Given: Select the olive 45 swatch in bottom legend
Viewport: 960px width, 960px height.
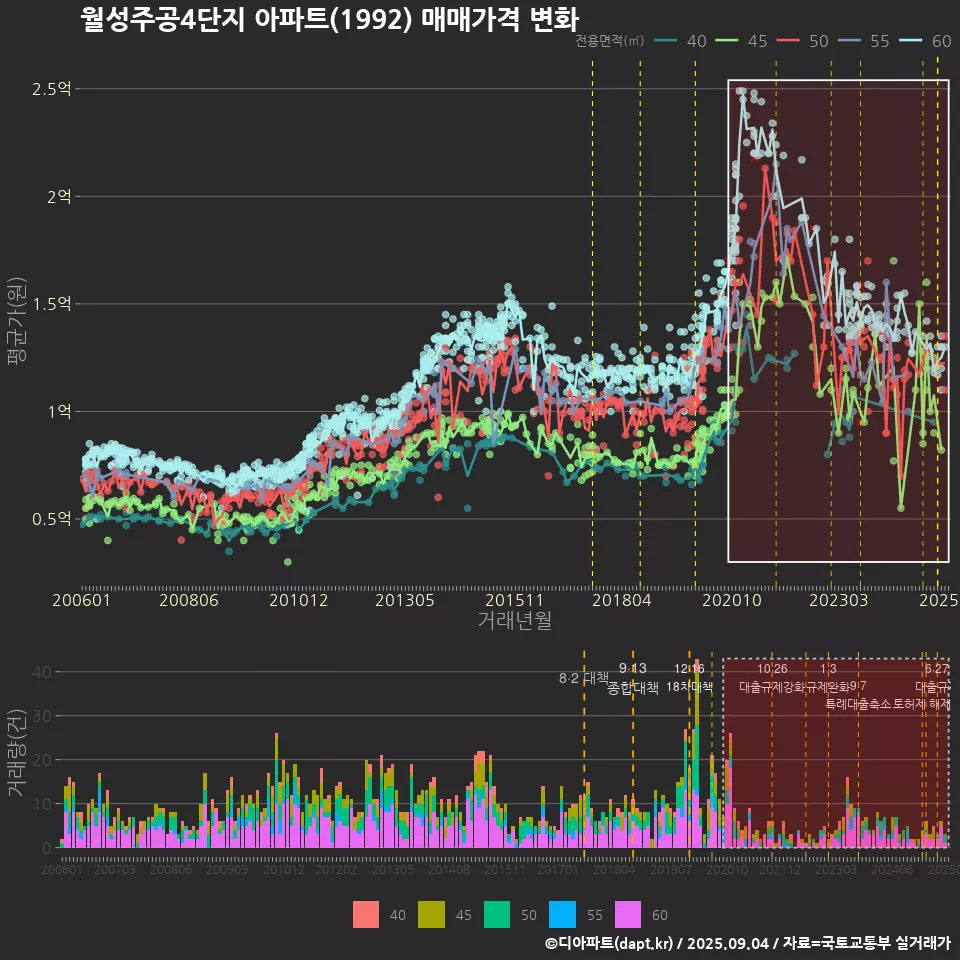Looking at the screenshot, I should pos(431,914).
